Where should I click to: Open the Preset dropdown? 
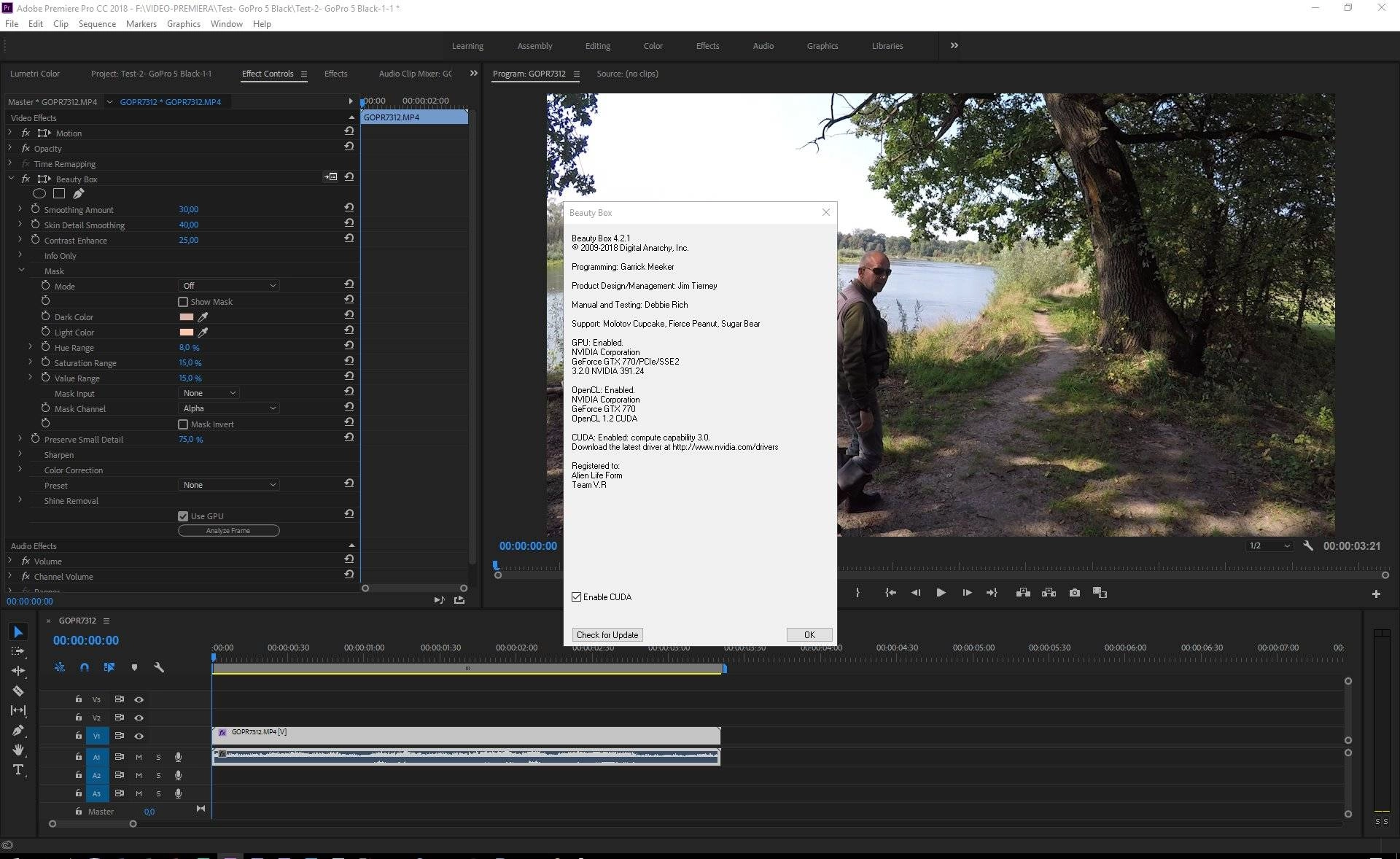(228, 485)
